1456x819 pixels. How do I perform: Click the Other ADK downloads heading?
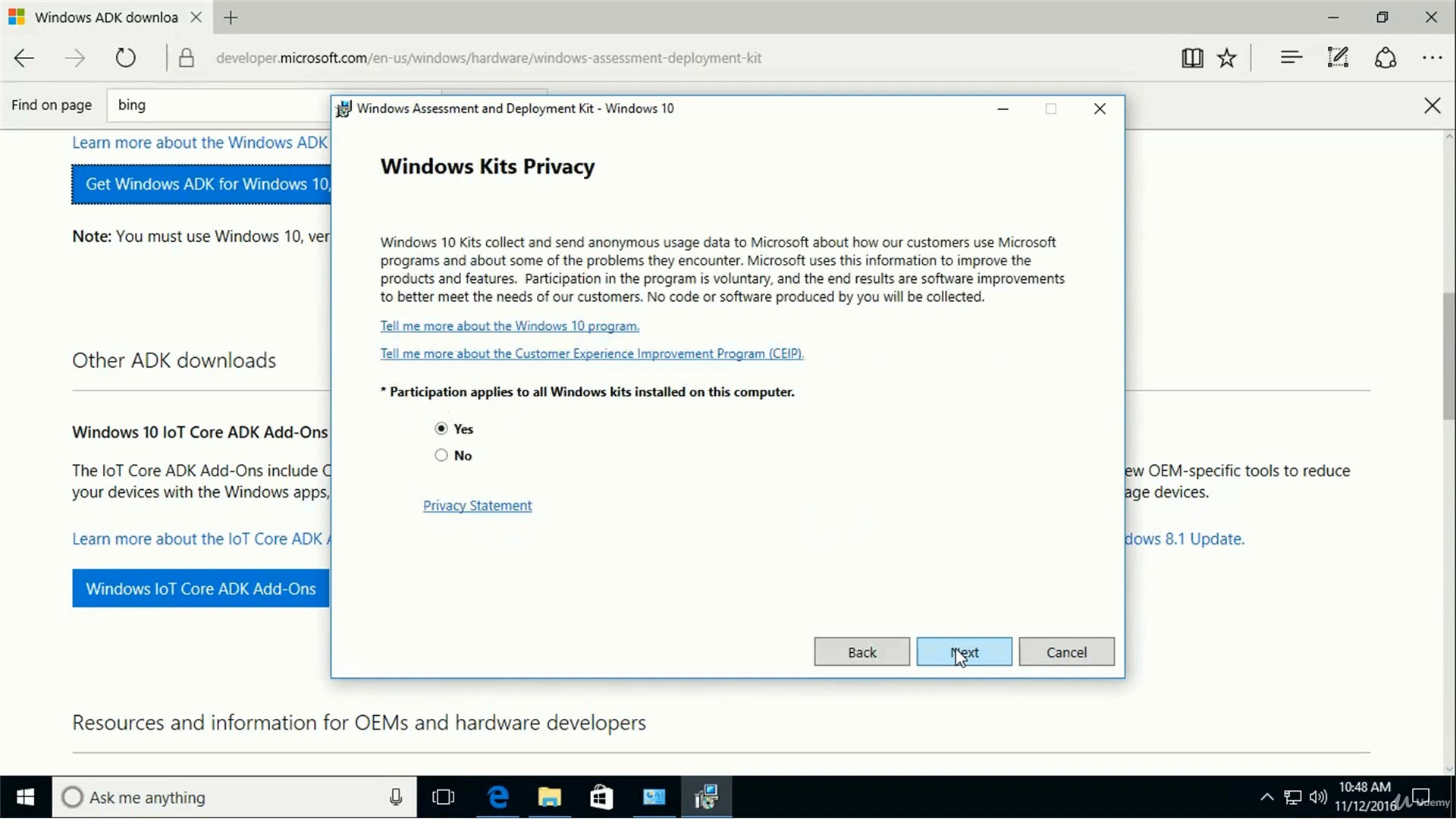[x=174, y=360]
